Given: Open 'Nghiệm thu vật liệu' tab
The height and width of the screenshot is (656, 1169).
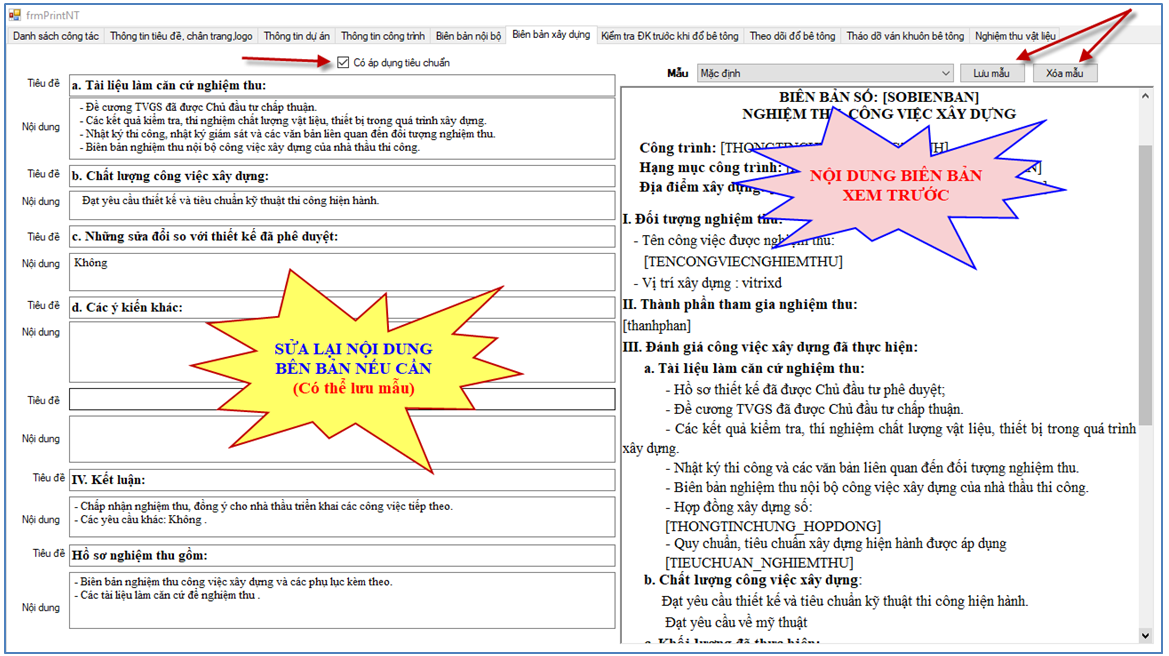Looking at the screenshot, I should tap(1015, 37).
